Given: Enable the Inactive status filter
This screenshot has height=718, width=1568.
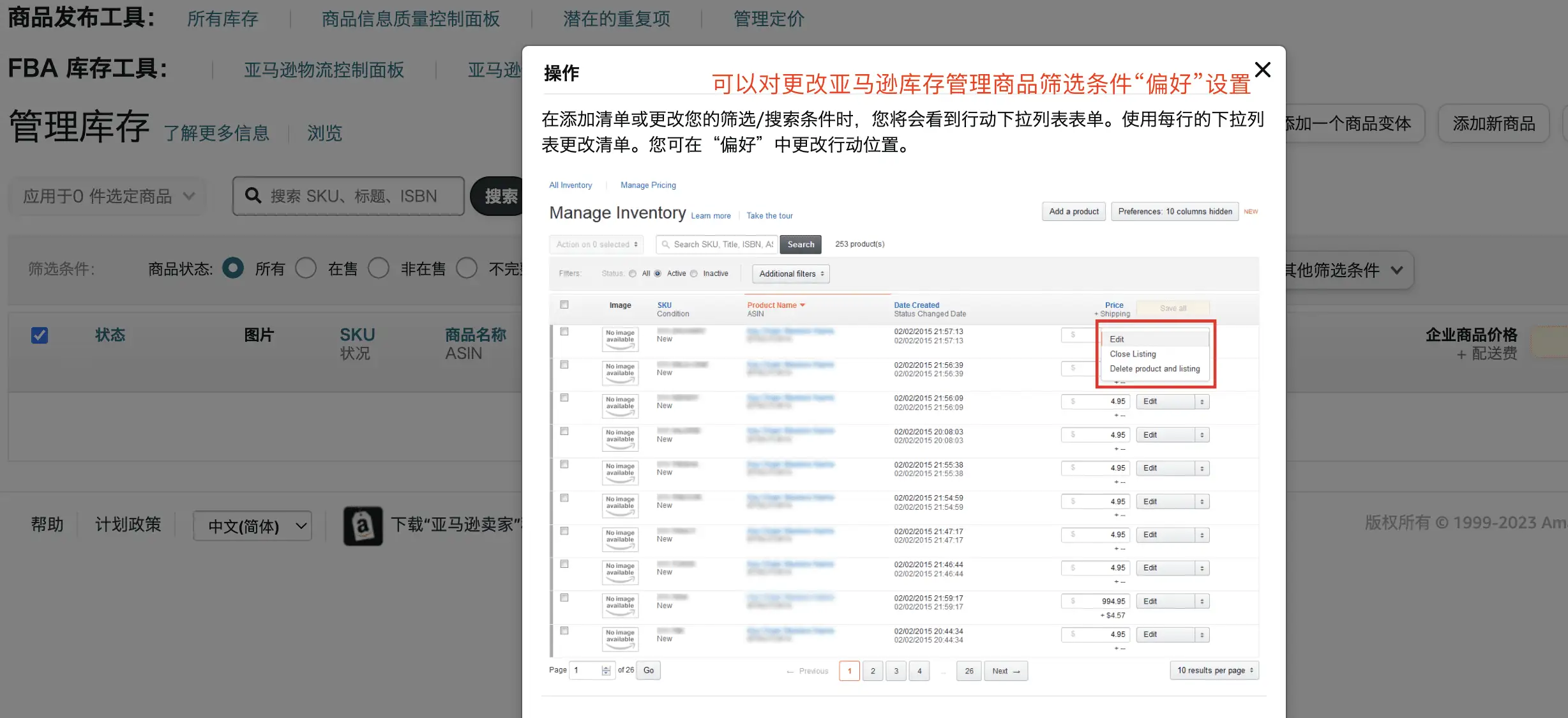Looking at the screenshot, I should click(x=695, y=273).
